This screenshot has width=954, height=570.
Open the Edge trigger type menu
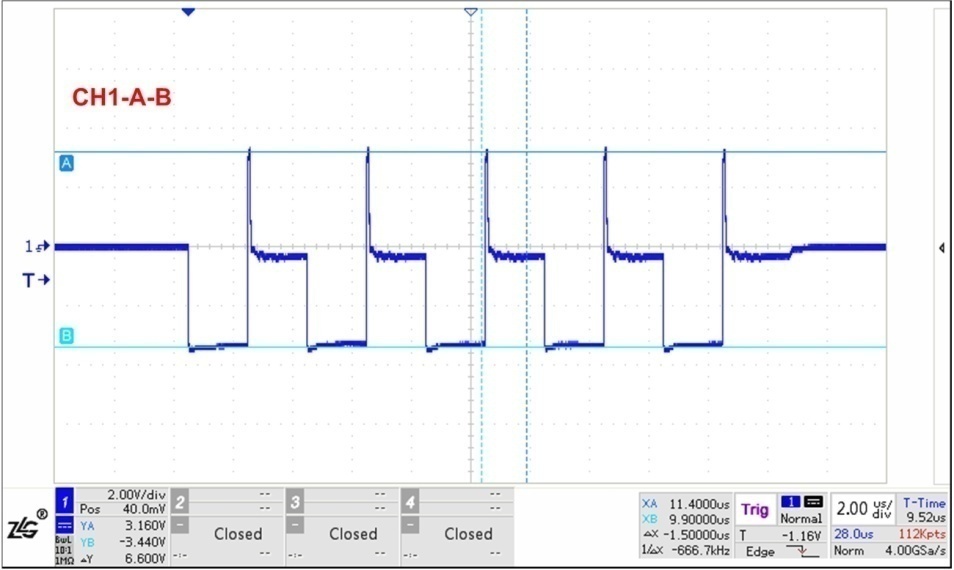[760, 551]
